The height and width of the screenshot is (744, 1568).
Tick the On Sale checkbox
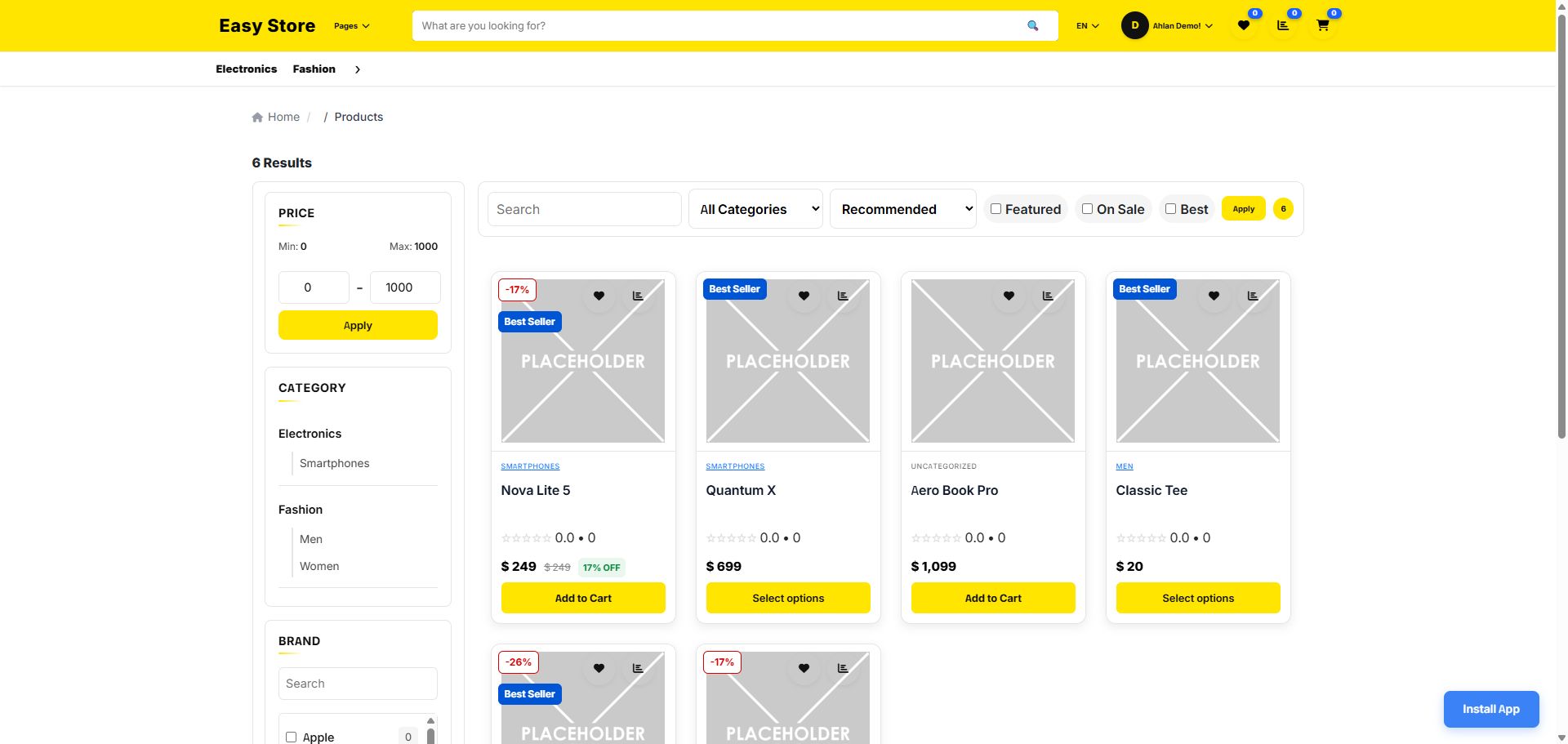pos(1087,209)
